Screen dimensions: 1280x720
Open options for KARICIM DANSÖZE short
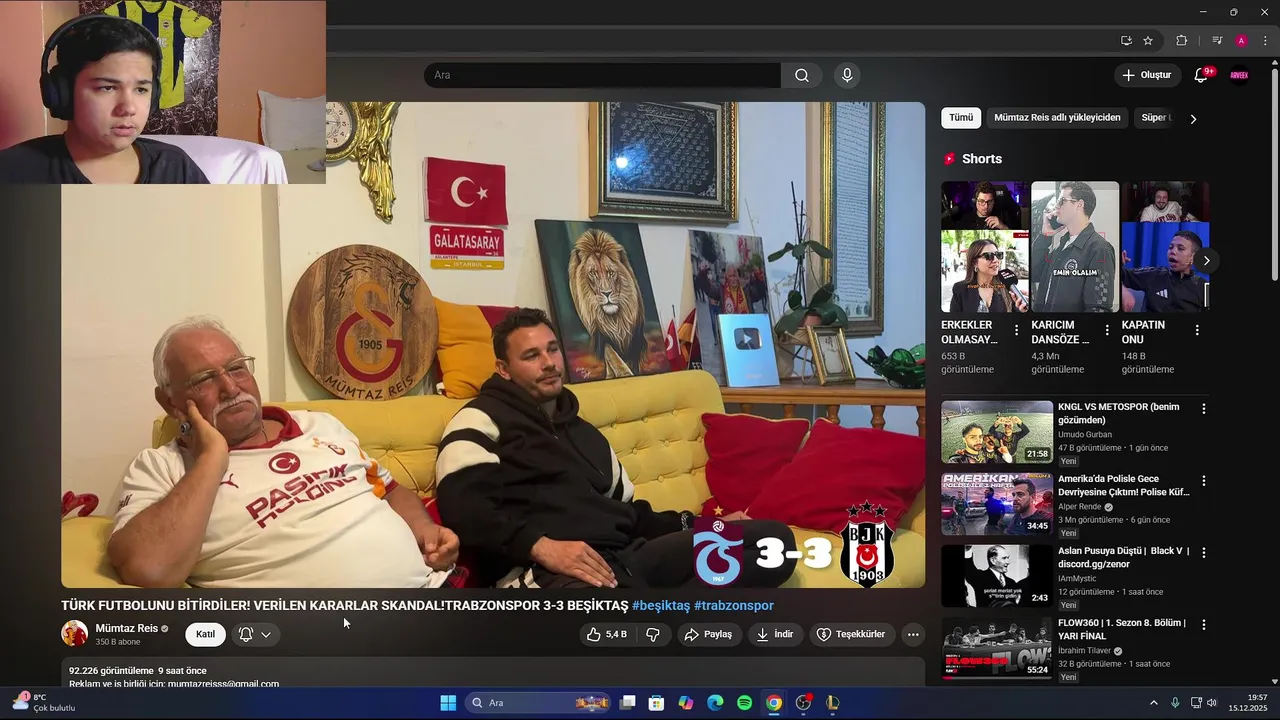pyautogui.click(x=1107, y=330)
